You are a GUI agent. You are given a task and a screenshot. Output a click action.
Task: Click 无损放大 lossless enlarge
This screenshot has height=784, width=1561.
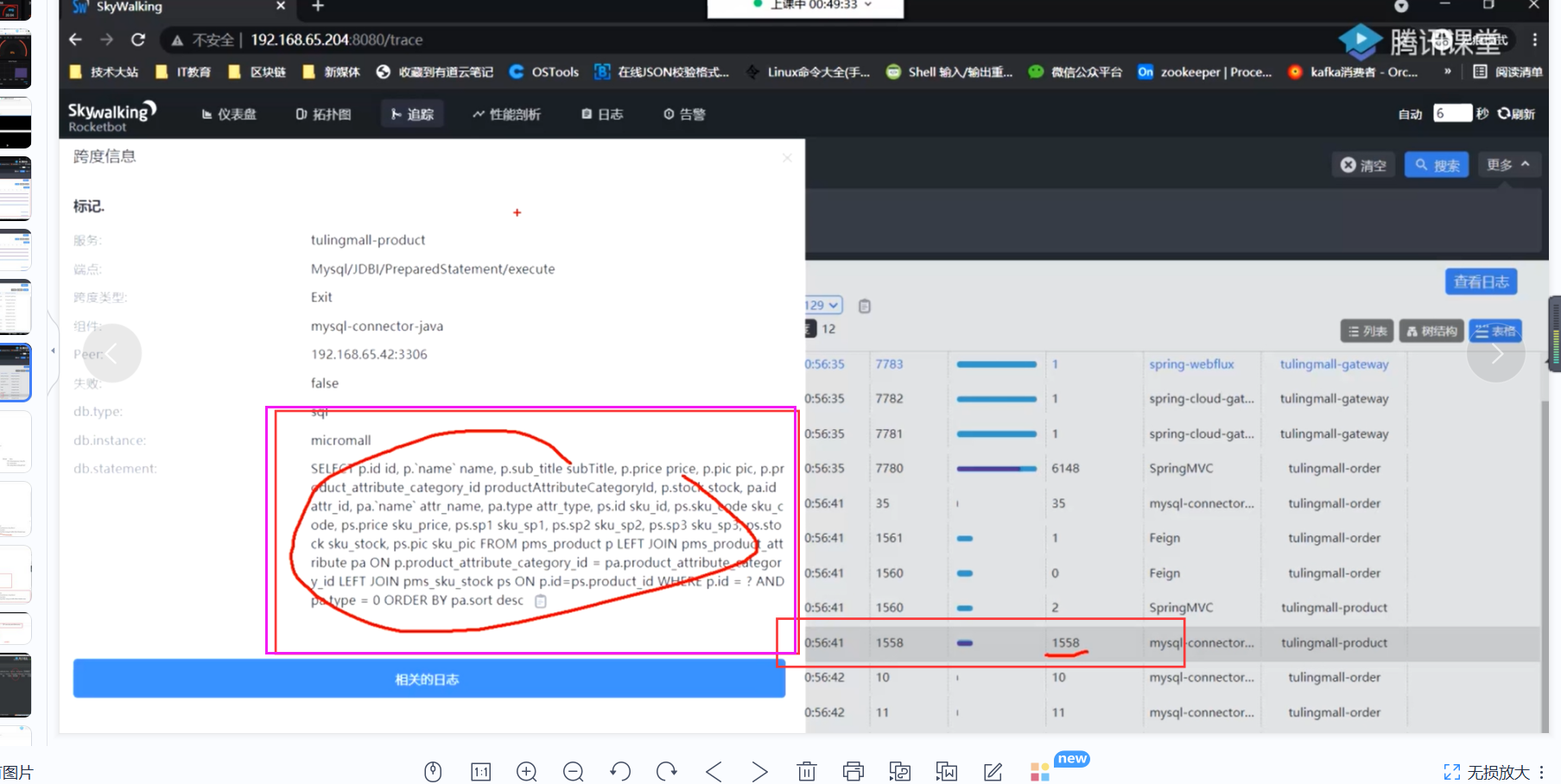pos(1487,772)
